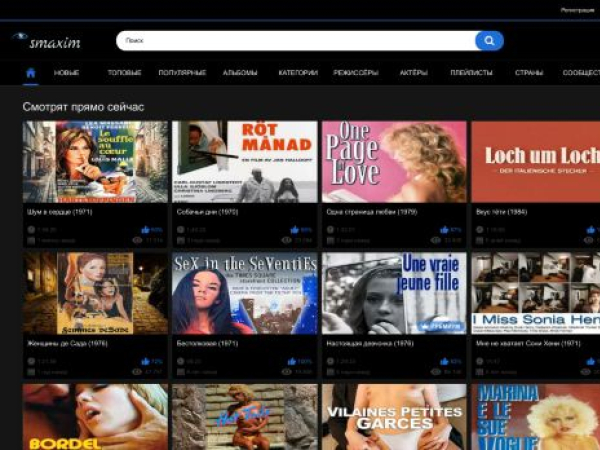The height and width of the screenshot is (450, 600).
Task: Select the Une vraie jeune fille thumbnail
Action: pyautogui.click(x=394, y=293)
